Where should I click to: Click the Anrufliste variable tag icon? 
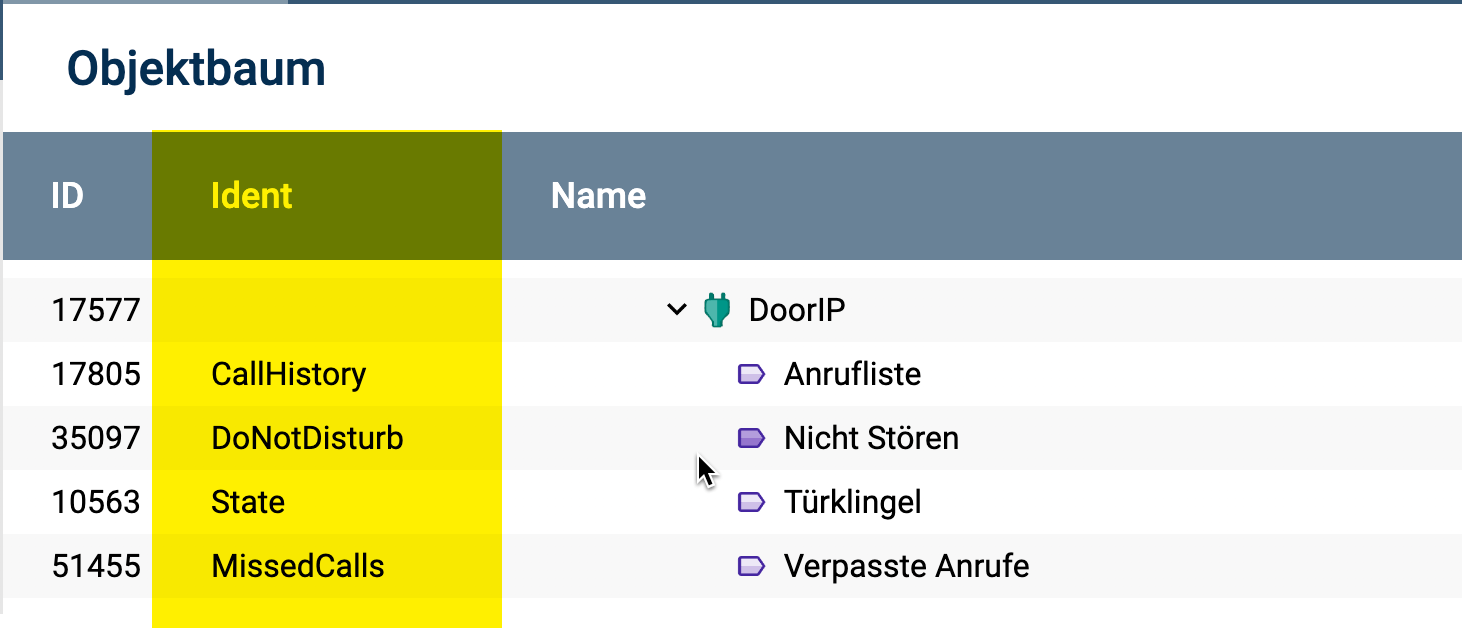coord(751,375)
